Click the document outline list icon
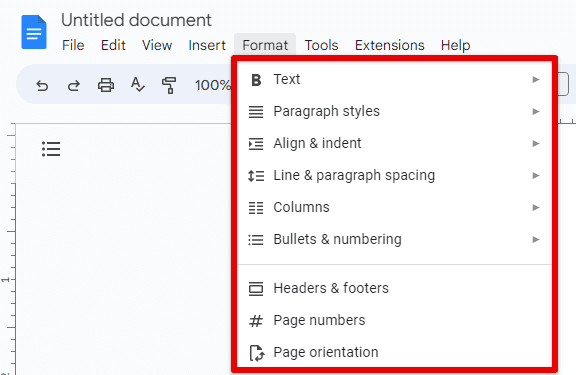The height and width of the screenshot is (375, 576). (x=51, y=149)
